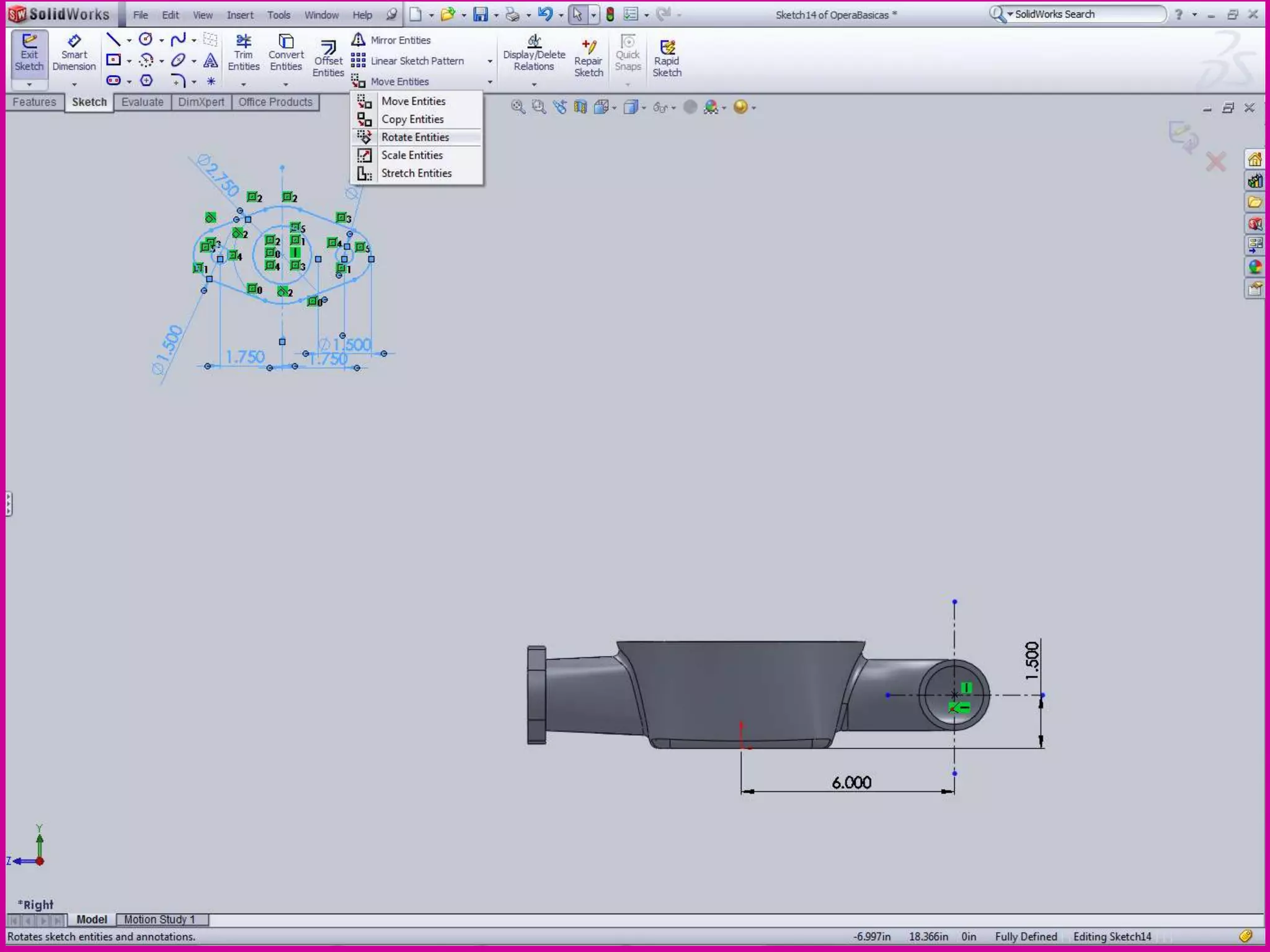Open the Smart Dimension dropdown arrow
Image resolution: width=1270 pixels, height=952 pixels.
coord(74,84)
